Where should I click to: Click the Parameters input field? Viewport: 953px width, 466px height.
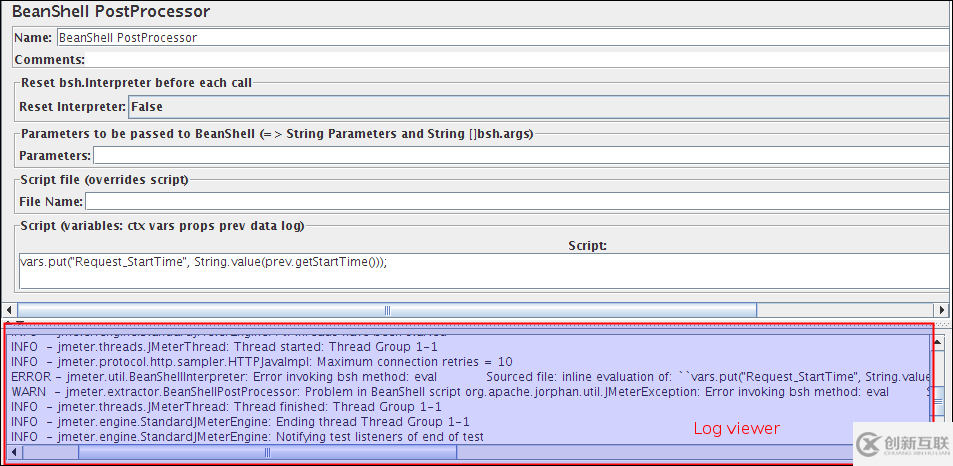click(522, 156)
